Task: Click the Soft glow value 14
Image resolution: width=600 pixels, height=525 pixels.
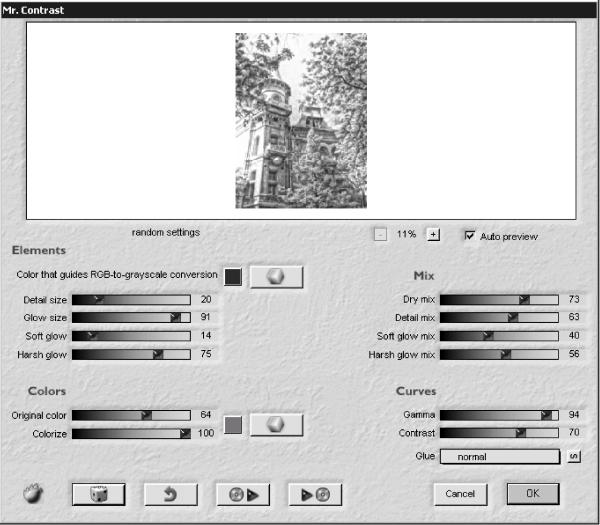Action: point(206,336)
